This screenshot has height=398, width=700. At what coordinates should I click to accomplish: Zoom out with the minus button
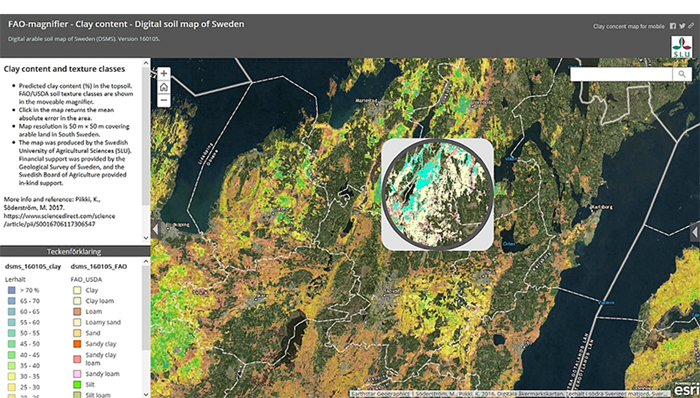tap(164, 101)
